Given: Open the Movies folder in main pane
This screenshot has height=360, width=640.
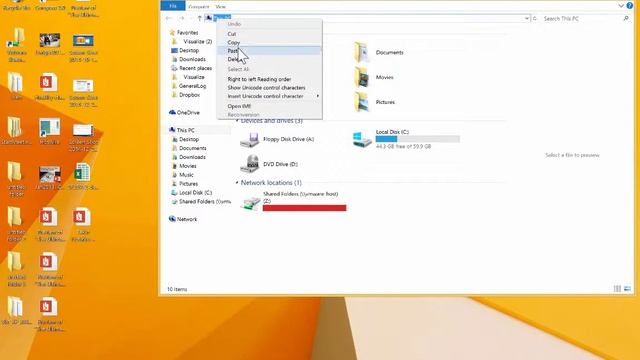Looking at the screenshot, I should pos(373,77).
